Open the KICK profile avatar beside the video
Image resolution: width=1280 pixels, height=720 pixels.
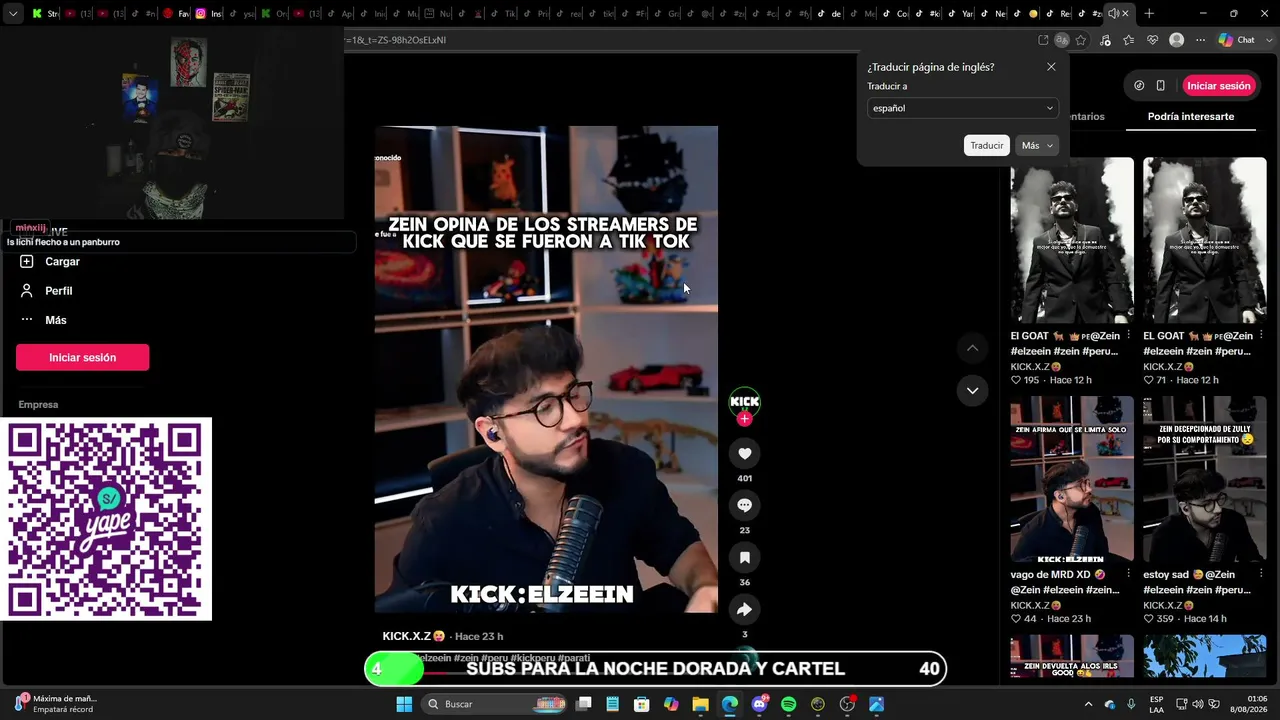(x=744, y=401)
